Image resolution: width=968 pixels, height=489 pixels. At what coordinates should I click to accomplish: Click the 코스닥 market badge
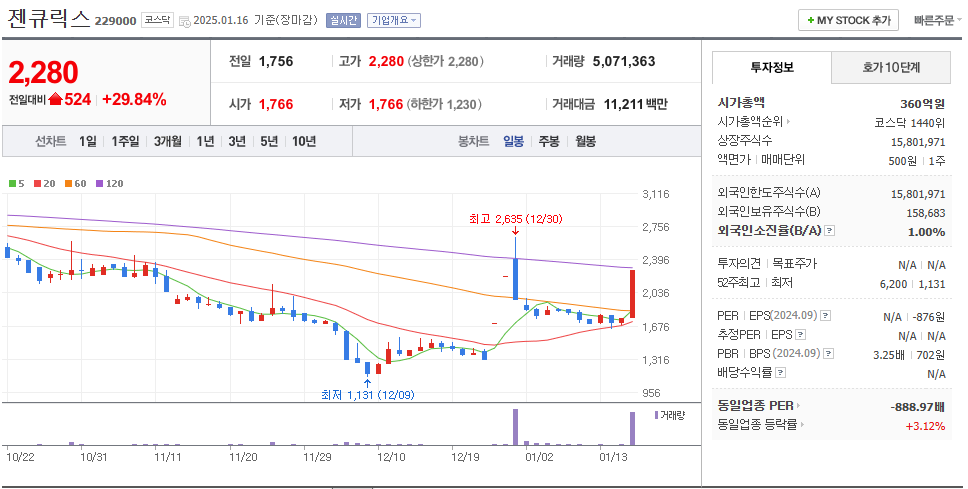(x=157, y=20)
